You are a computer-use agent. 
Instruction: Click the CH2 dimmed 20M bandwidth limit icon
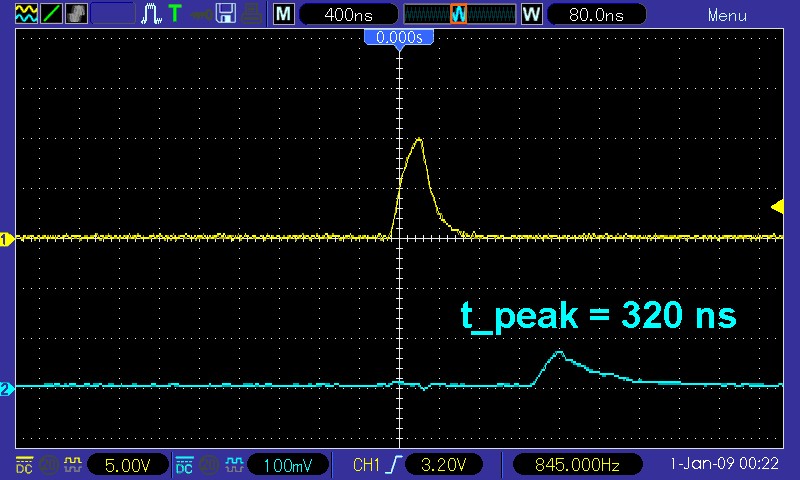(x=209, y=465)
